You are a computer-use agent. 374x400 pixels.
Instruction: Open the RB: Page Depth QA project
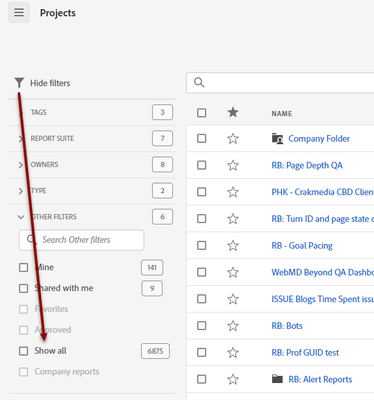click(307, 165)
